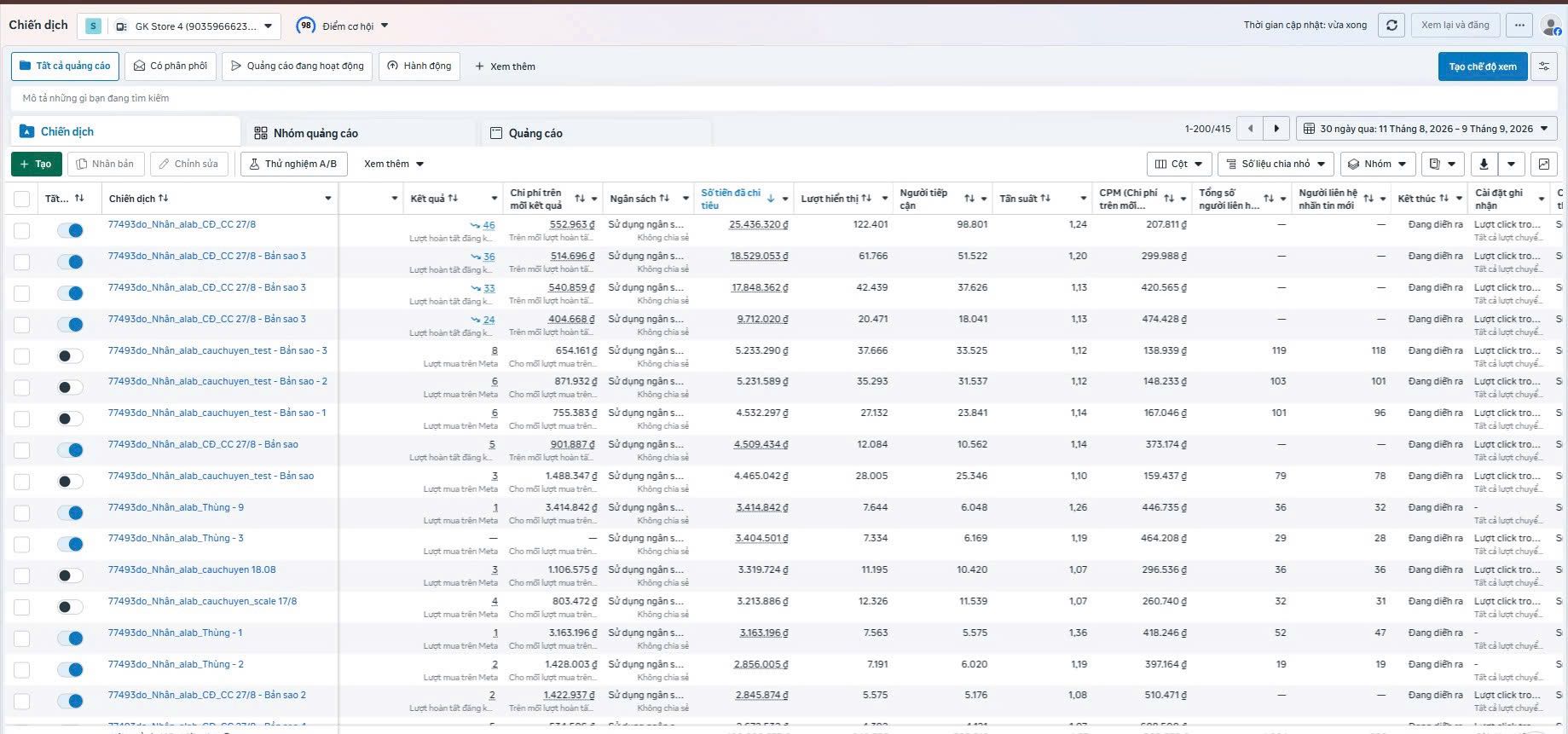
Task: Click Nhân bản duplicate button
Action: pos(105,164)
